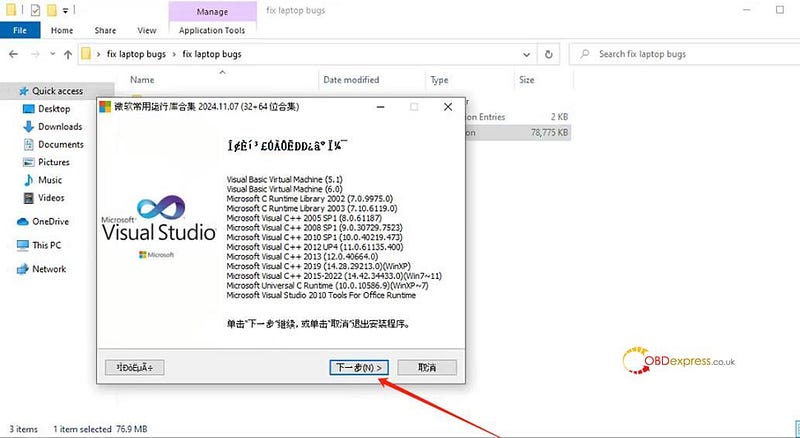800x438 pixels.
Task: Click the installer's Microsoft logo title icon
Action: pyautogui.click(x=105, y=107)
